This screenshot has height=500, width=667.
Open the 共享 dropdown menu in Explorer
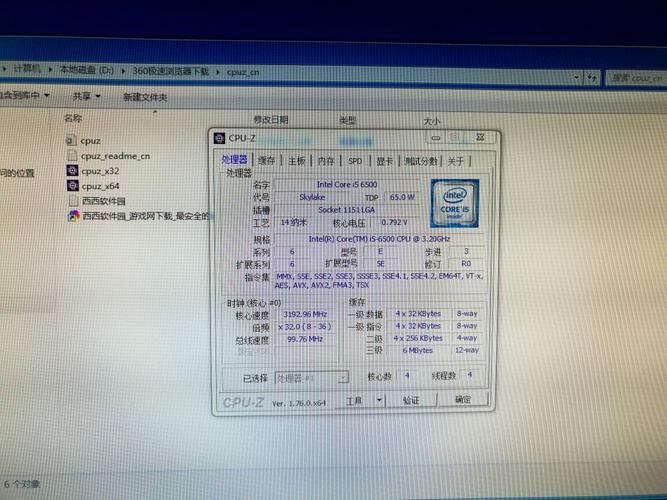86,97
